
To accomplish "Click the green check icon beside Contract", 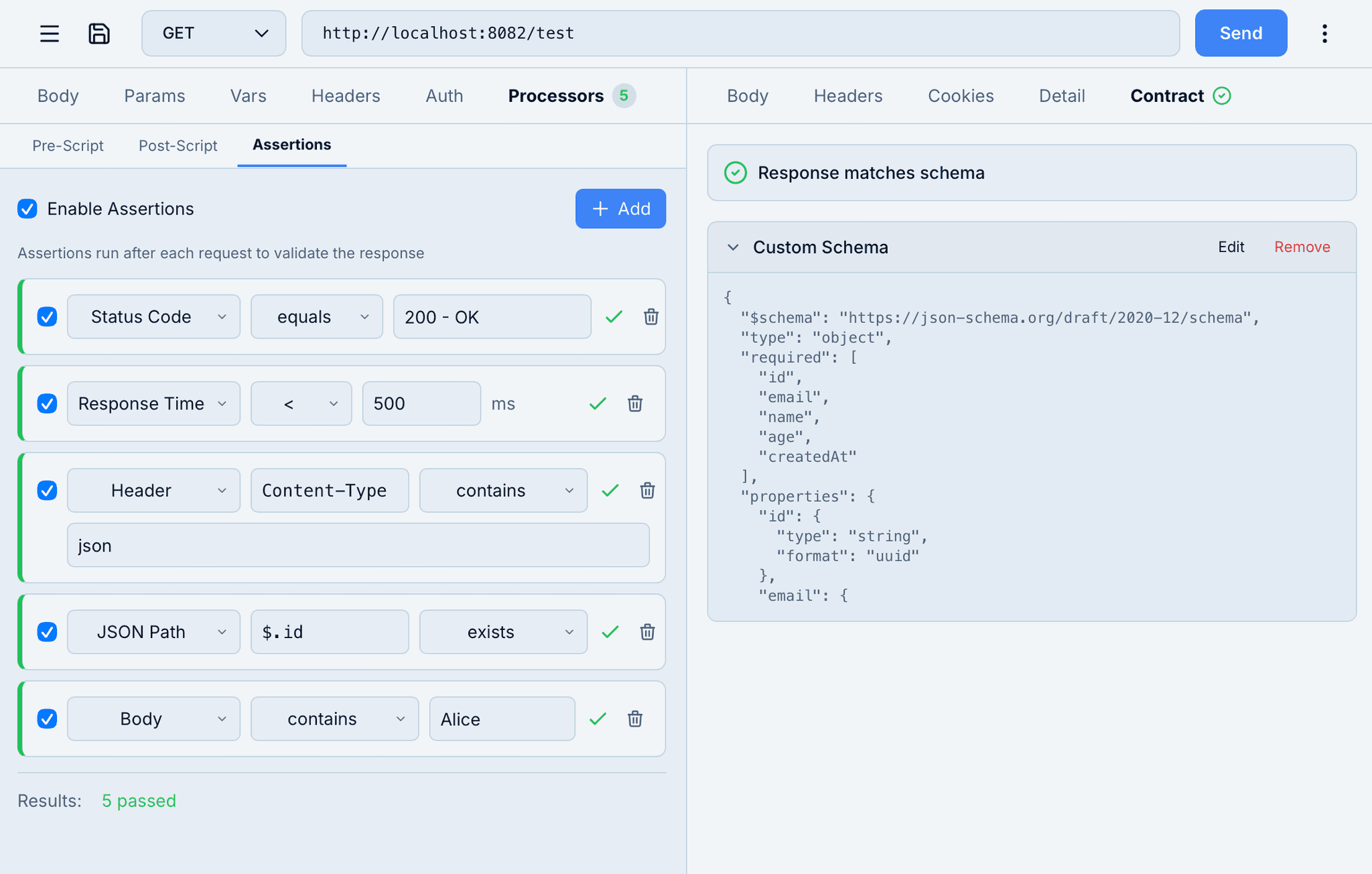I will [x=1222, y=96].
